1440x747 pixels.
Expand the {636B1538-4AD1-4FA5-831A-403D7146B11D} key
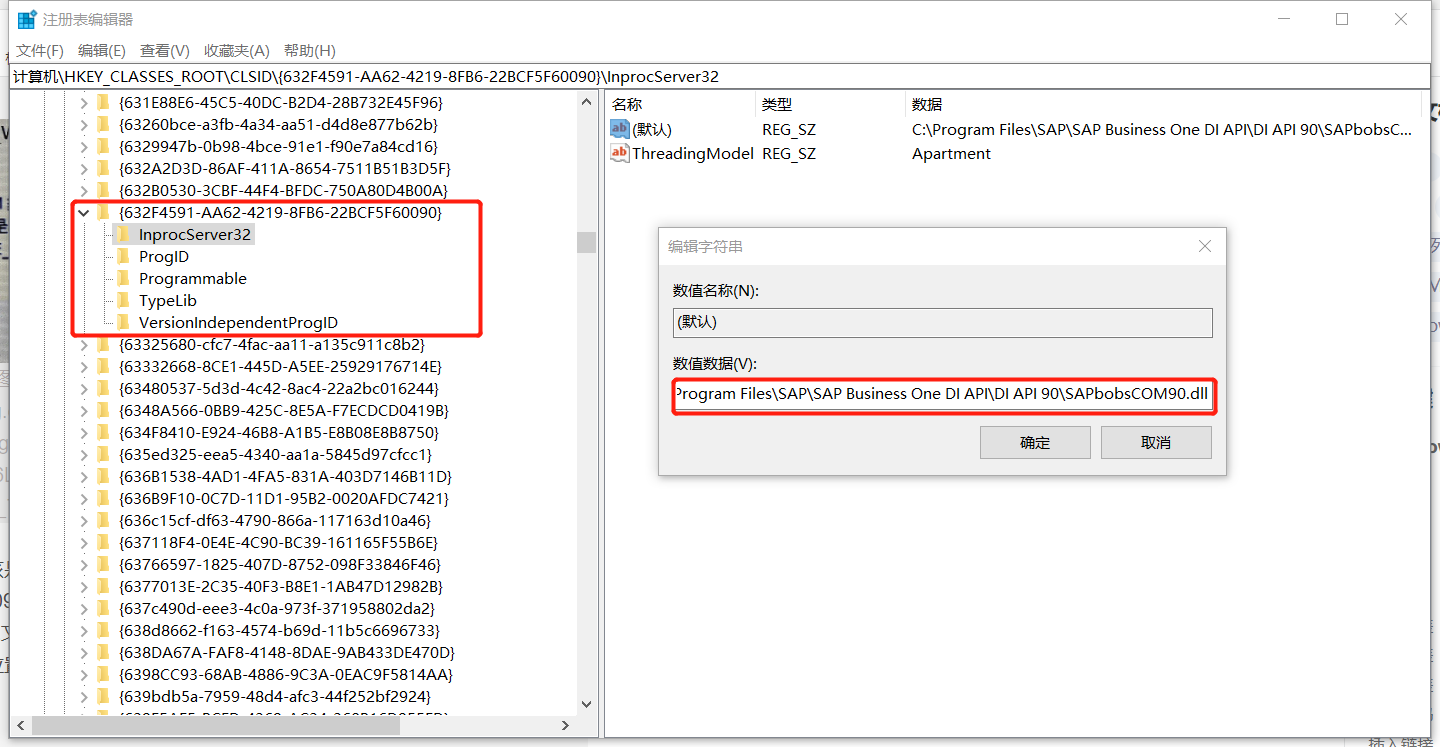pos(84,476)
